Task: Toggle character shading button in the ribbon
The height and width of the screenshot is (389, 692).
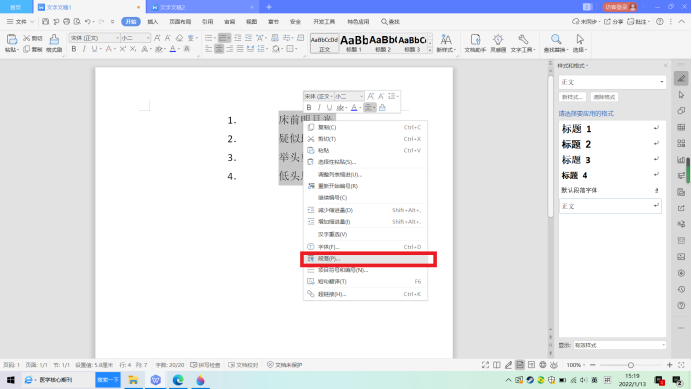Action: click(187, 49)
